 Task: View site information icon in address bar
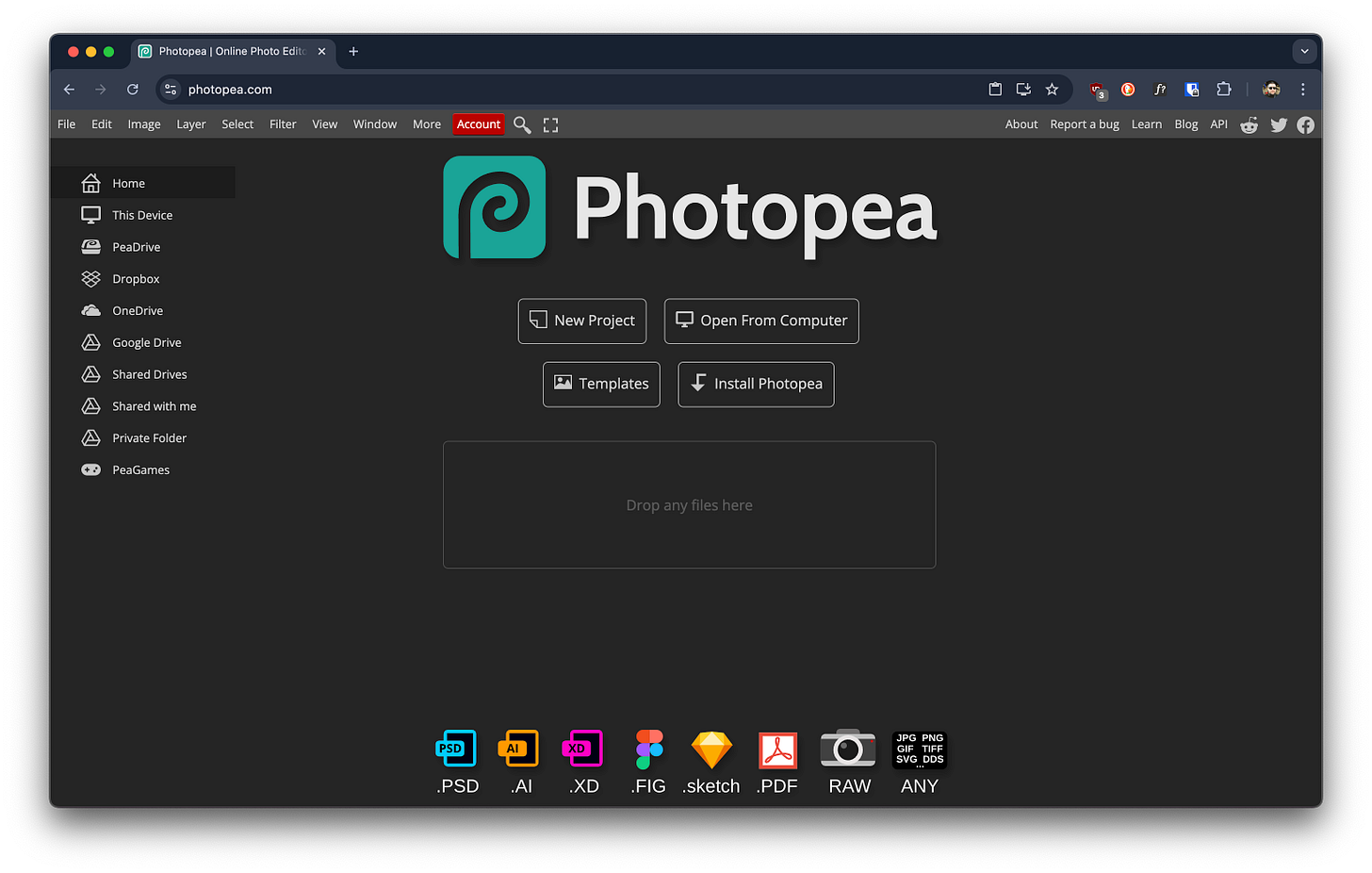click(171, 90)
